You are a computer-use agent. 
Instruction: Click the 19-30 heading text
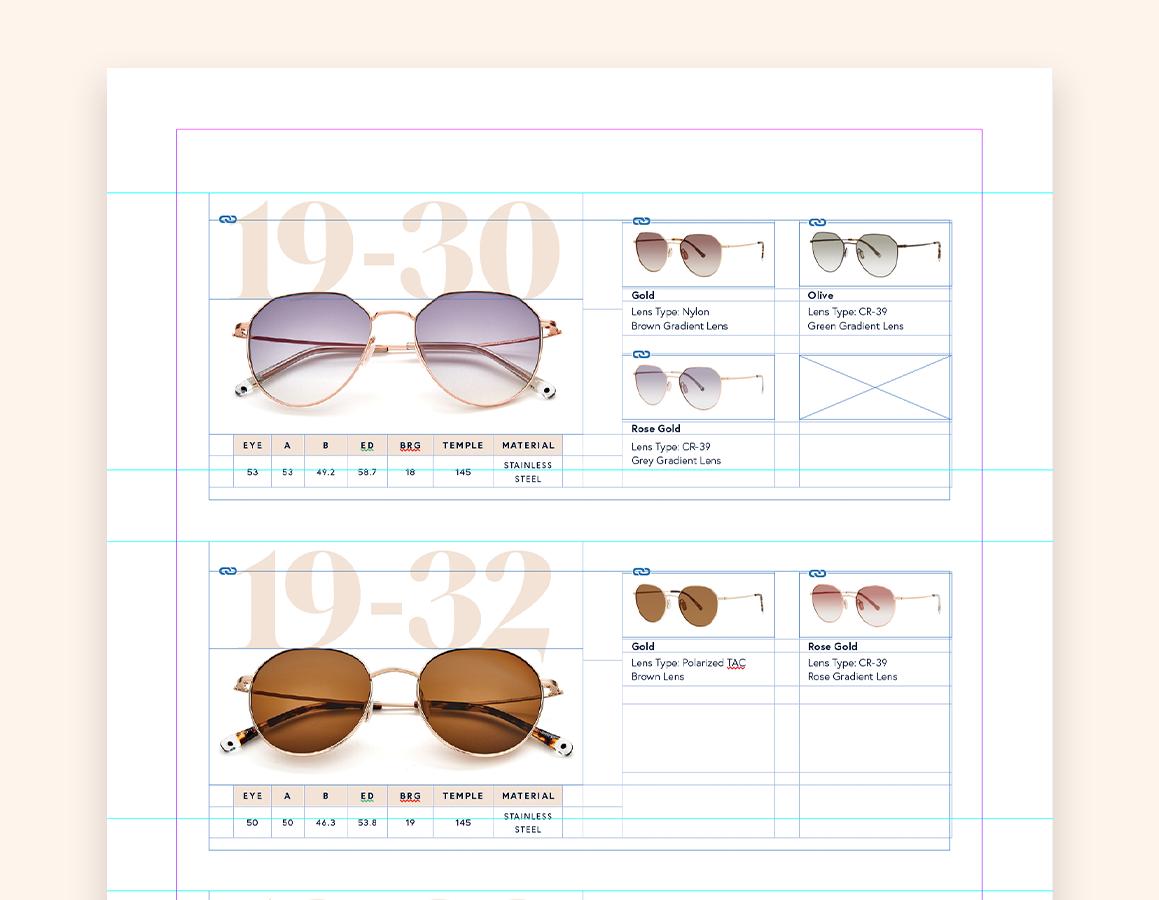[397, 248]
